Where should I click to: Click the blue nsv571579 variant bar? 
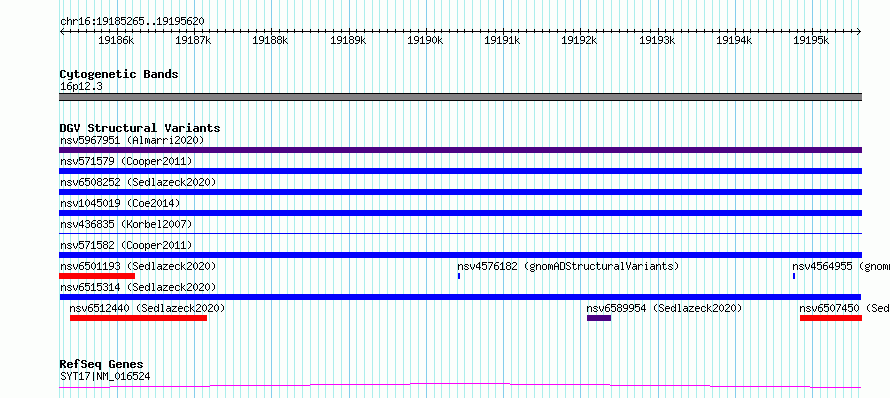(x=460, y=171)
